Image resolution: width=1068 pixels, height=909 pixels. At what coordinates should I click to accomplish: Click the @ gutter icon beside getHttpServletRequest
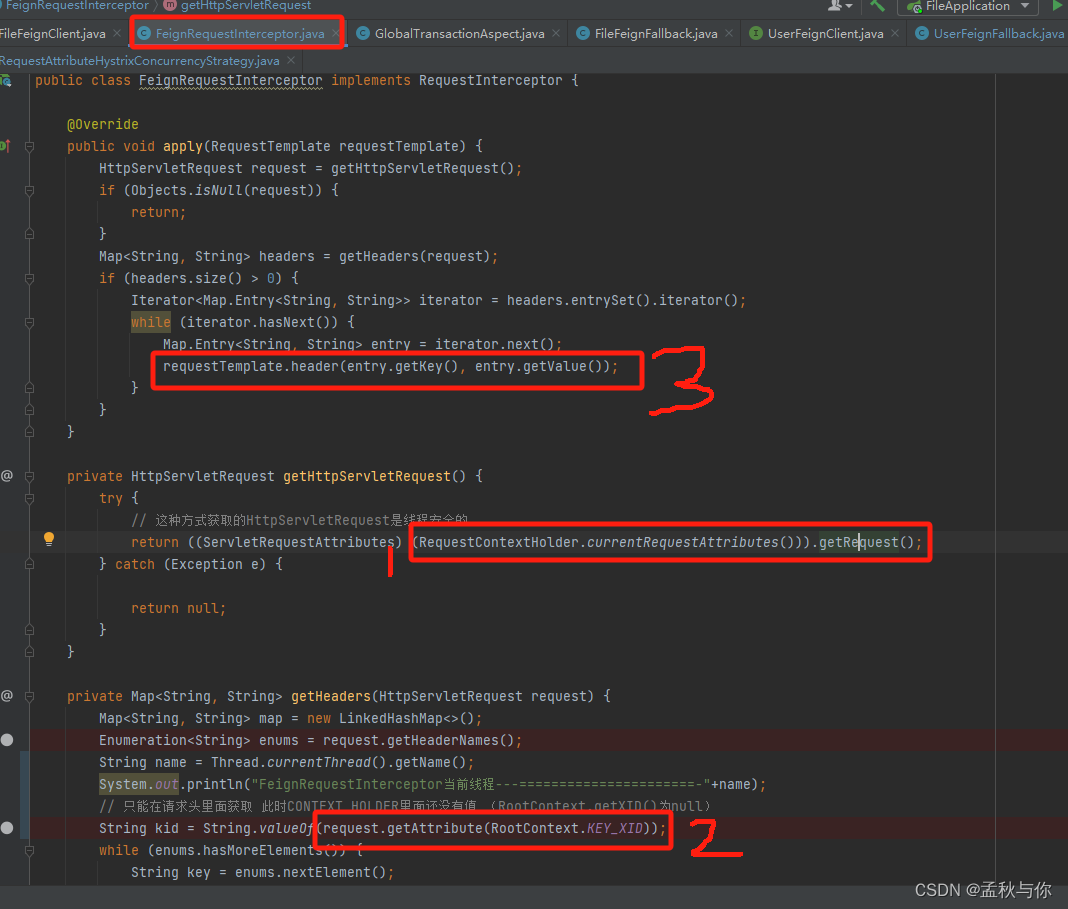(x=7, y=475)
